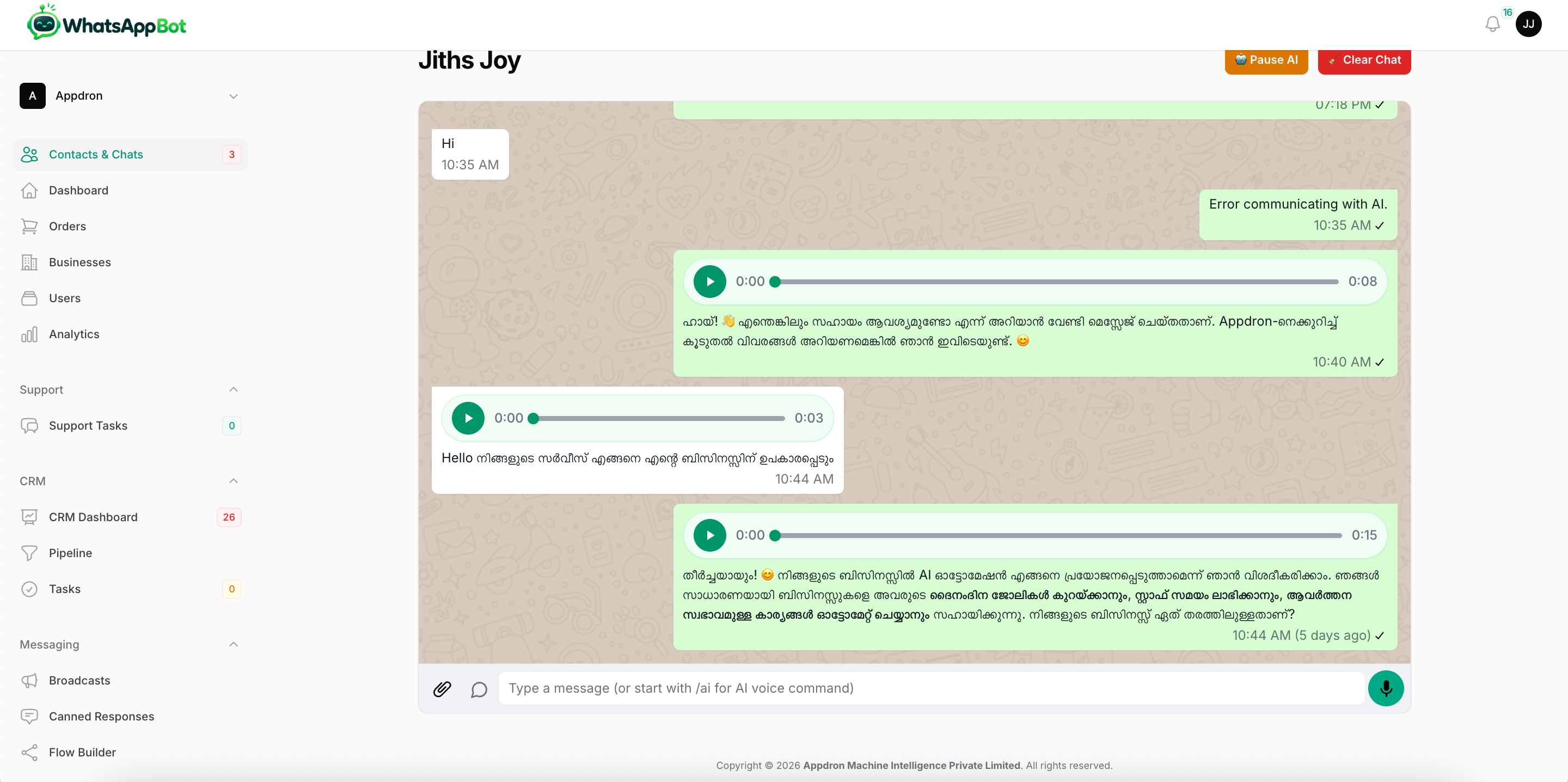Play the 0:15 voice message
The image size is (1568, 782).
[x=710, y=535]
